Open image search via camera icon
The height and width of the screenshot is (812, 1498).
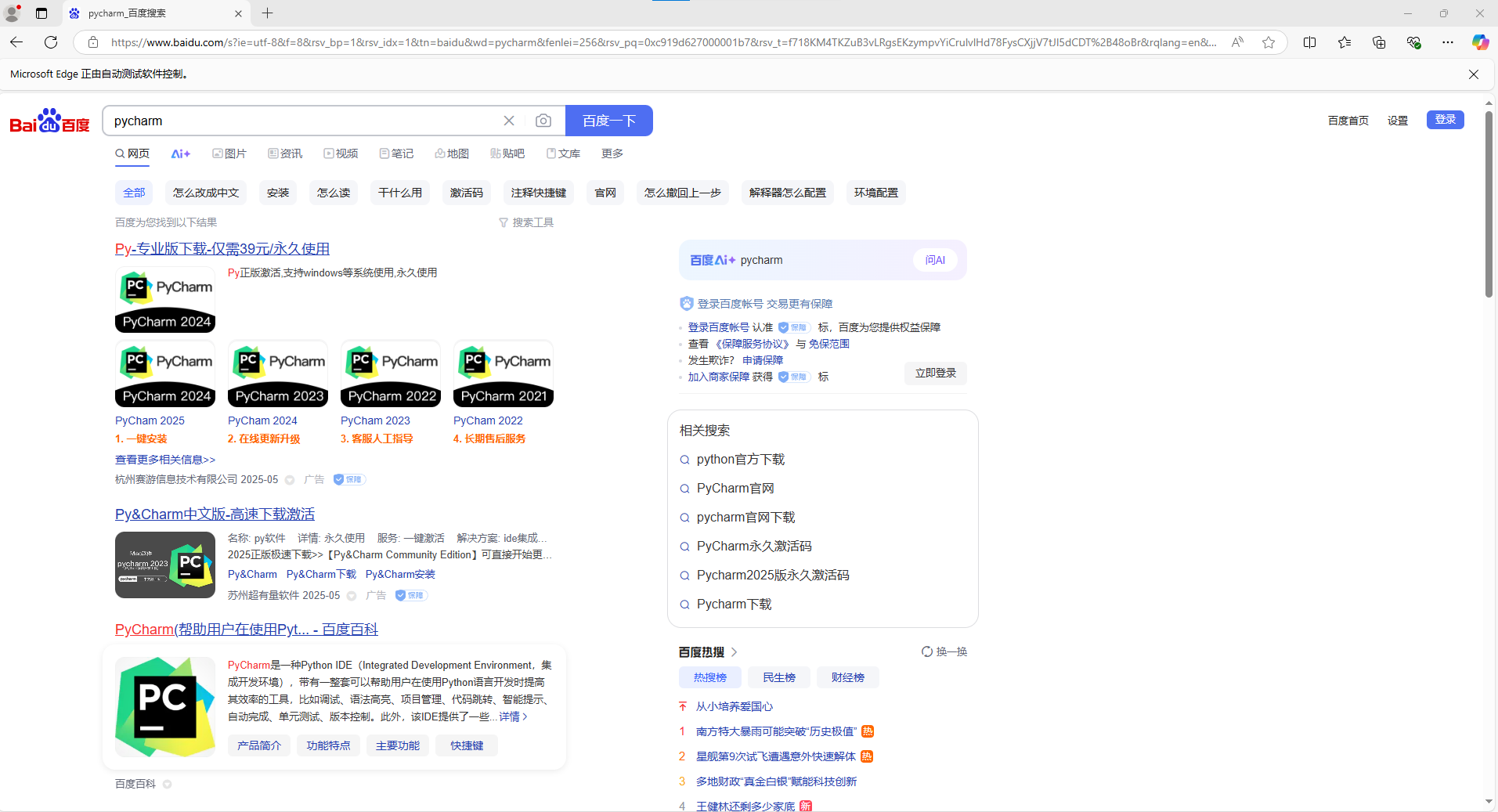[543, 121]
